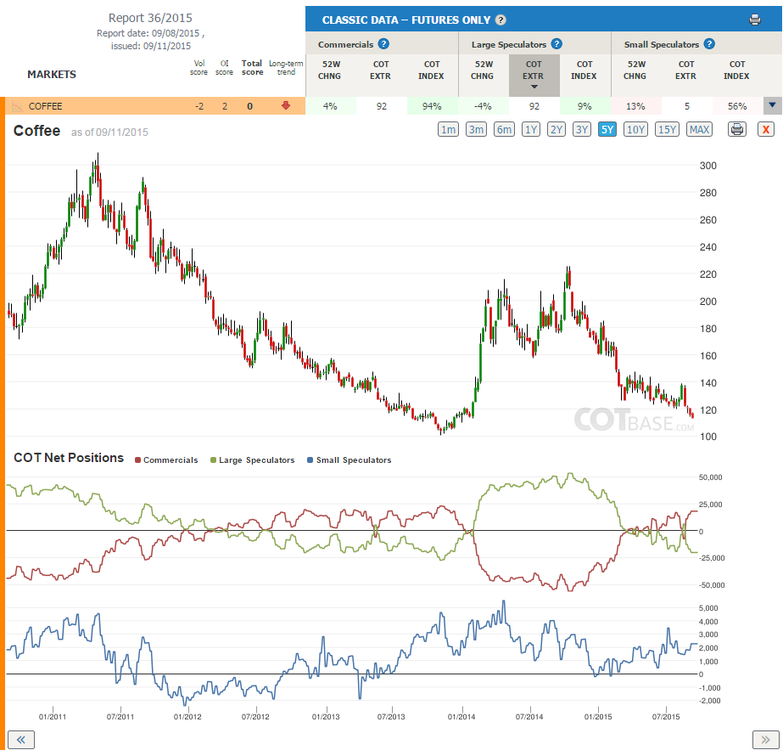Sort by Commercials 52W CHNG column
Viewport: 783px width, 750px height.
(x=330, y=70)
